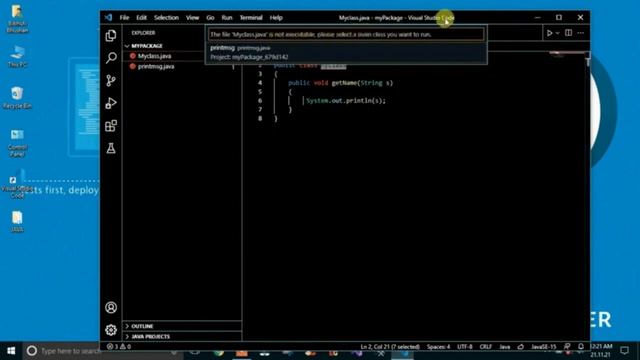The width and height of the screenshot is (640, 360).
Task: Click the taskbar clock and date
Action: (x=601, y=350)
